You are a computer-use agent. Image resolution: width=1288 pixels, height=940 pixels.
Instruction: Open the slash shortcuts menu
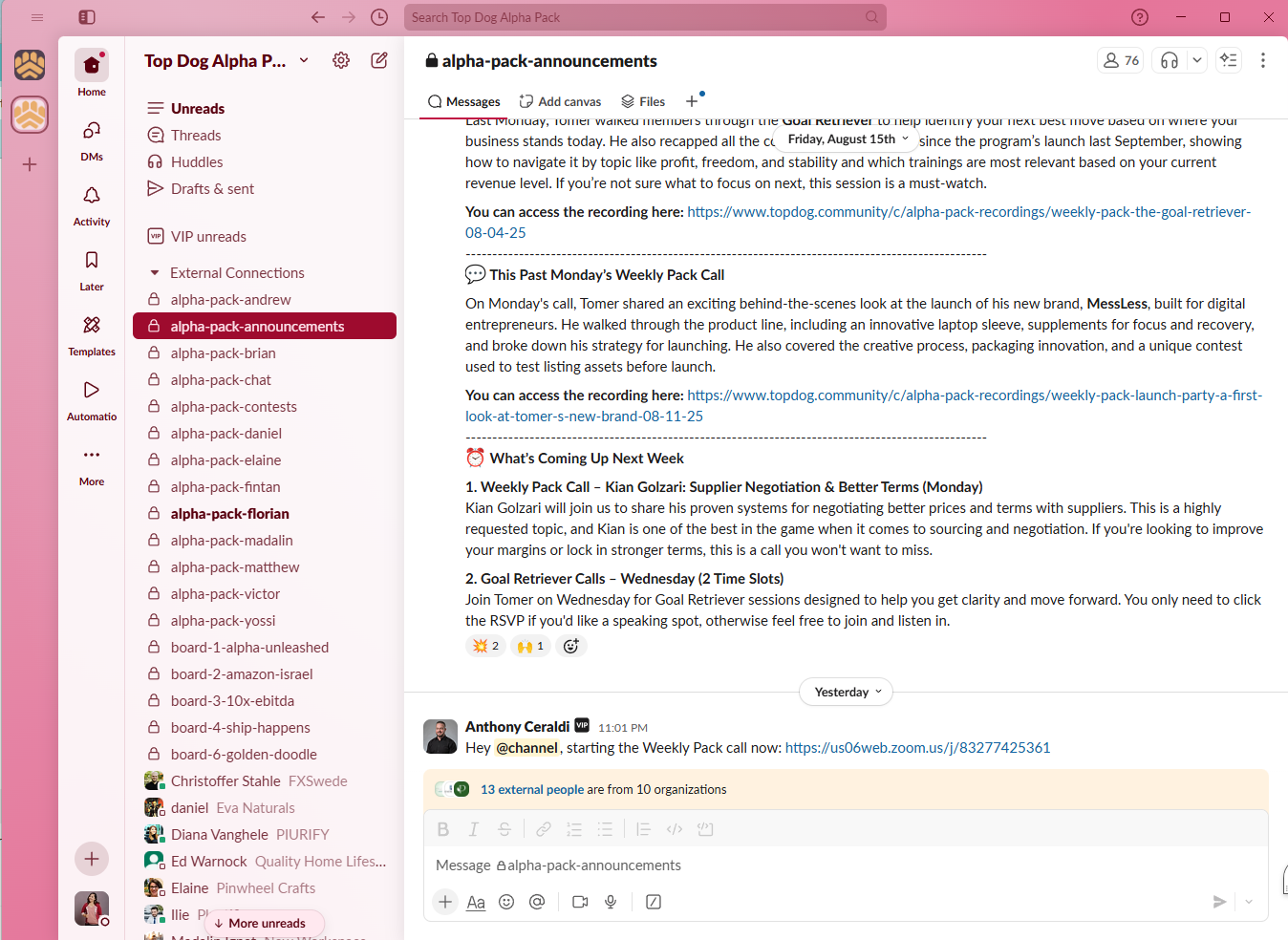coord(654,902)
